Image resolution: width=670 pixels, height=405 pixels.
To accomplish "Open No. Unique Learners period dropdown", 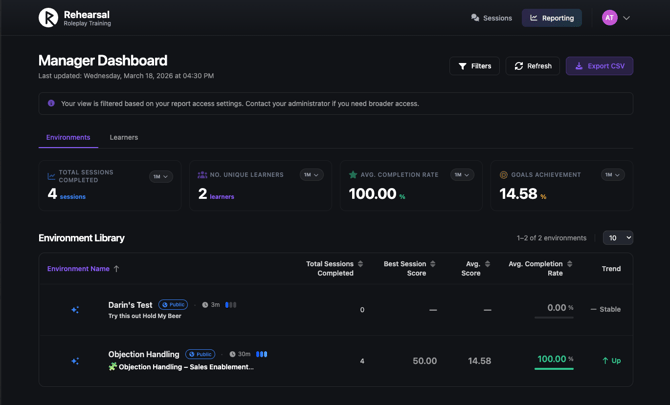I will [311, 175].
